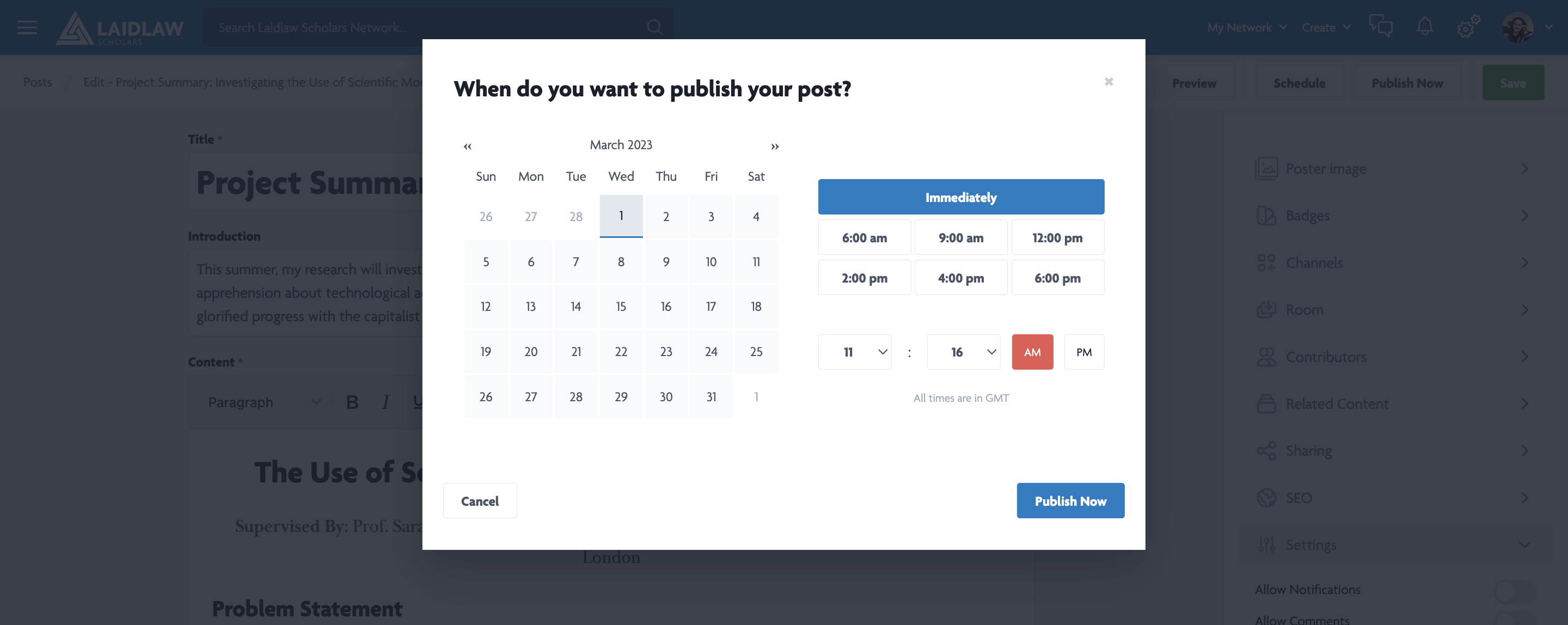
Task: Open the minutes dropdown showing 16
Action: [963, 352]
